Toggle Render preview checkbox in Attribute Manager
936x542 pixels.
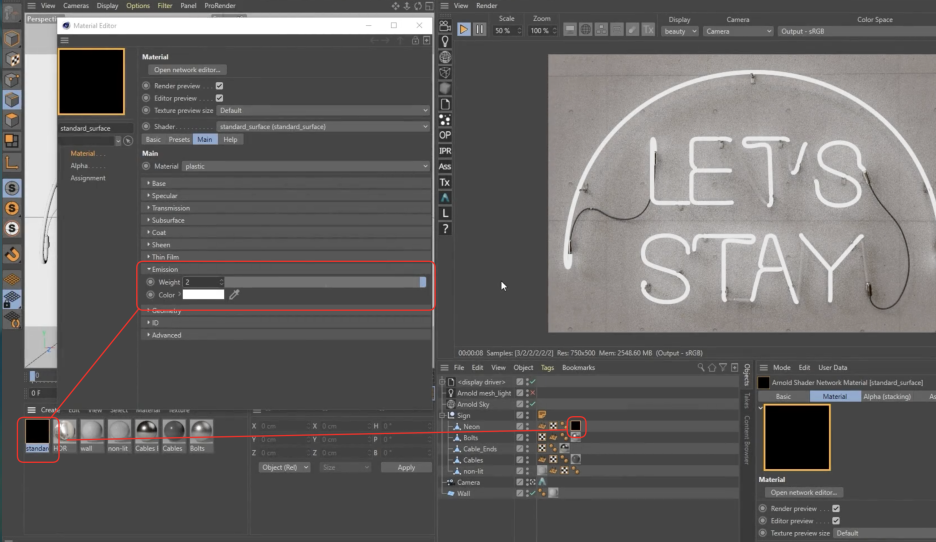coord(836,509)
